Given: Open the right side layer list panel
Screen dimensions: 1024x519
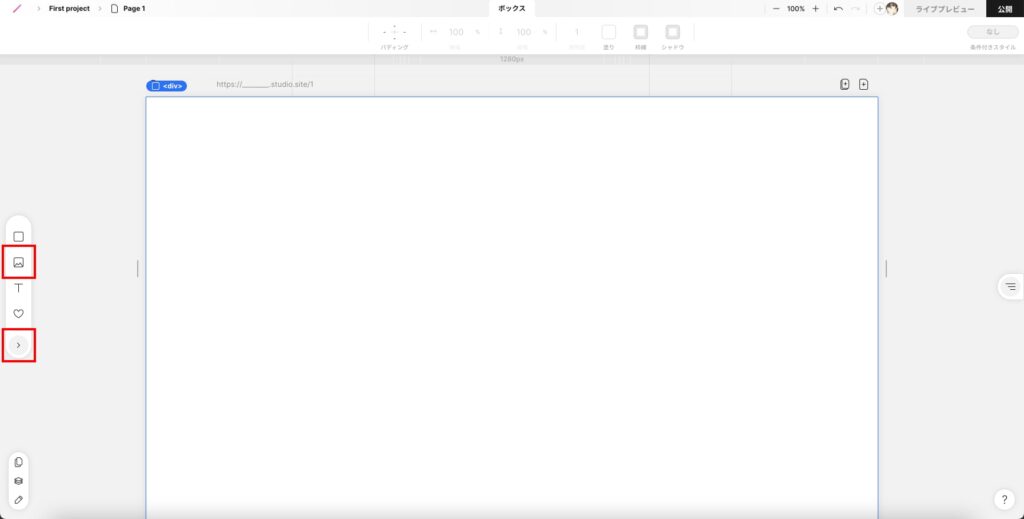Looking at the screenshot, I should pos(1010,287).
